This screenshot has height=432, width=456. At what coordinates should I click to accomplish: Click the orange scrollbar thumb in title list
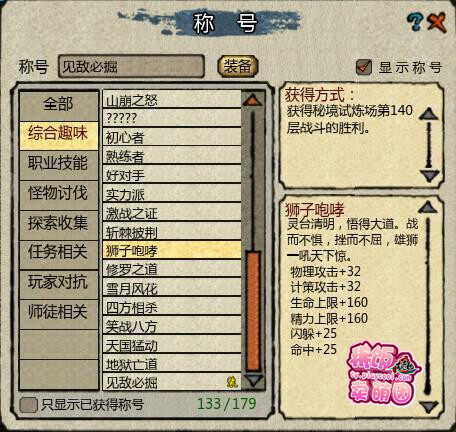[253, 311]
